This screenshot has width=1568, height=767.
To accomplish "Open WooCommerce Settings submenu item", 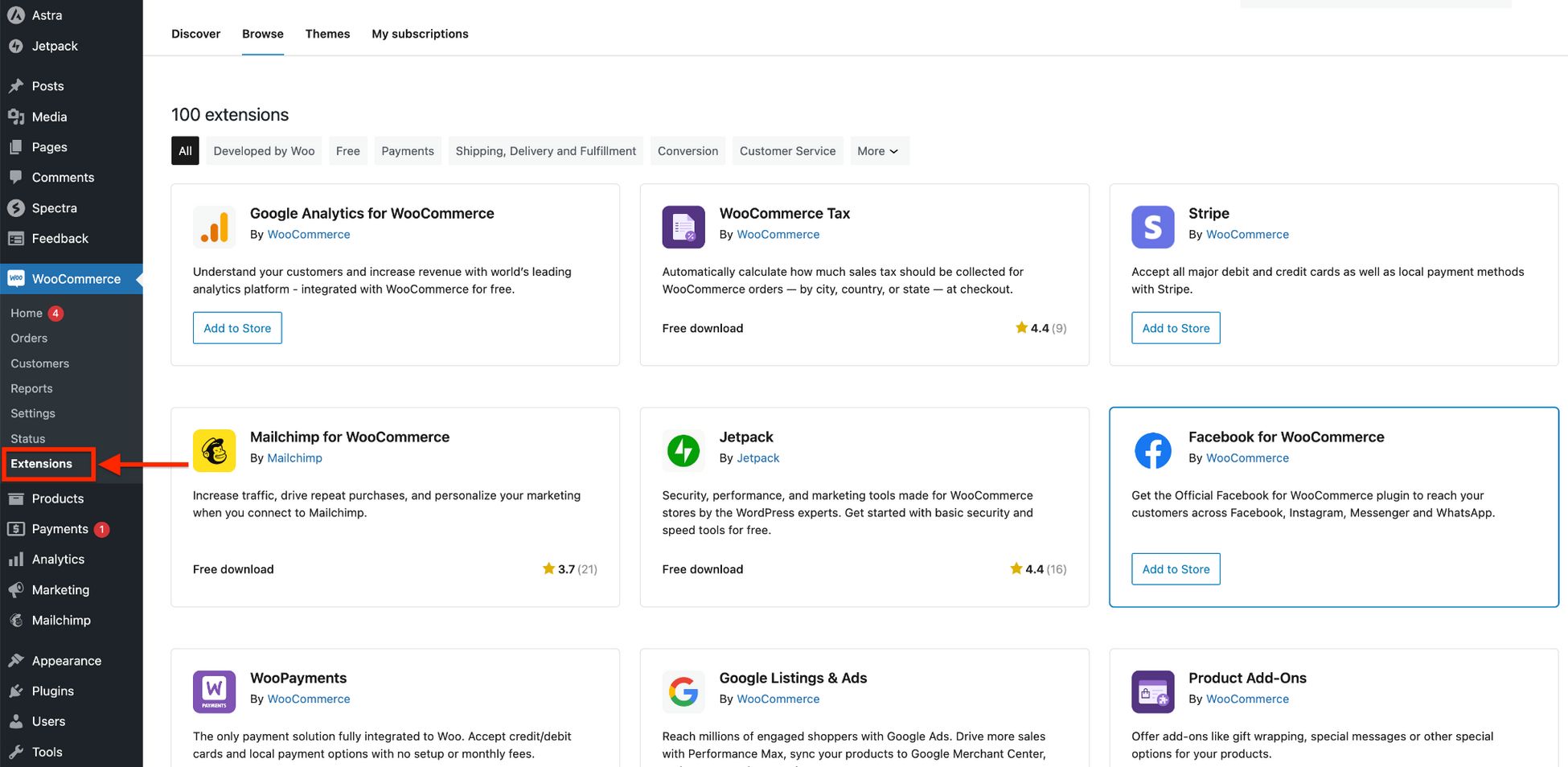I will pyautogui.click(x=33, y=413).
